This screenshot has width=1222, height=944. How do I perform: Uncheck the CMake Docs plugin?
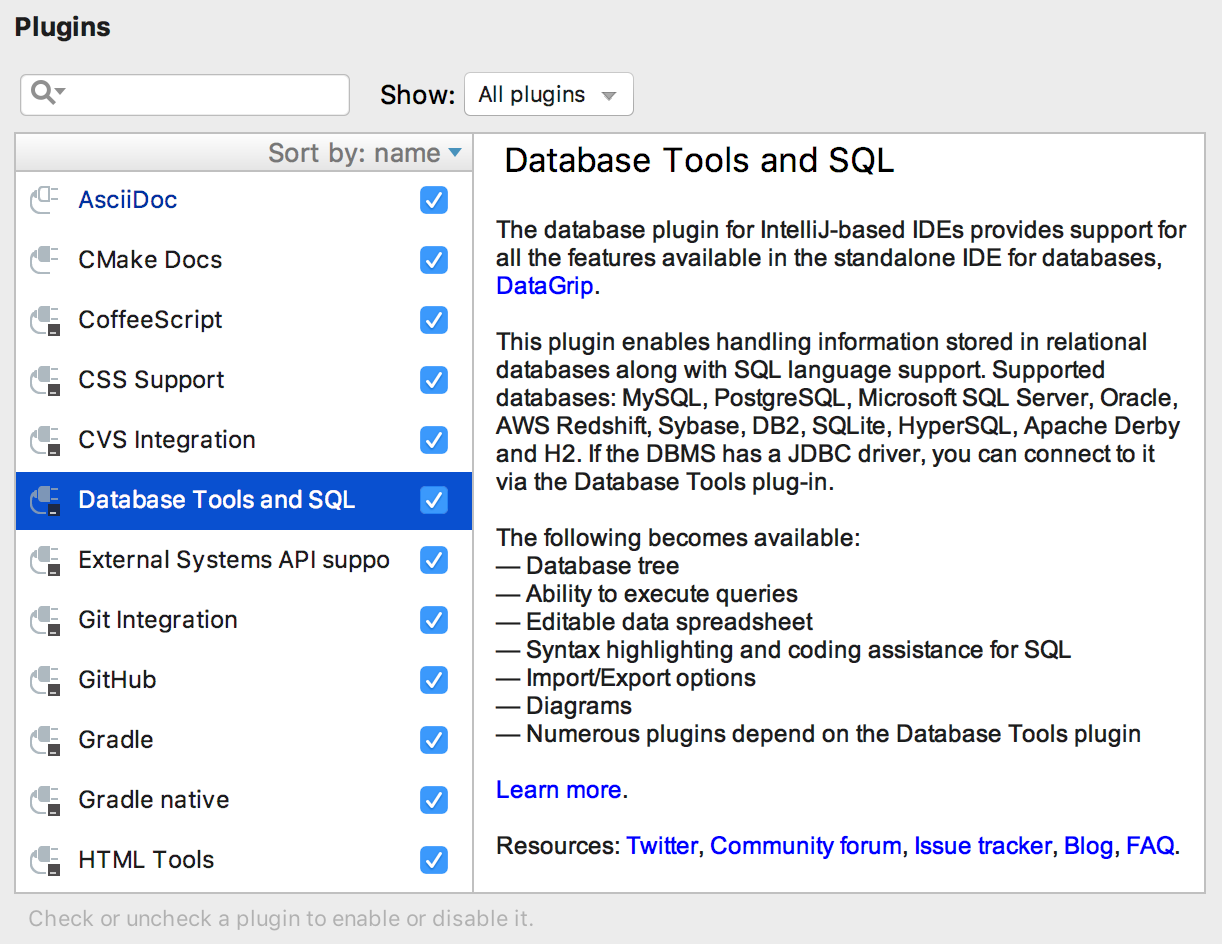[434, 260]
